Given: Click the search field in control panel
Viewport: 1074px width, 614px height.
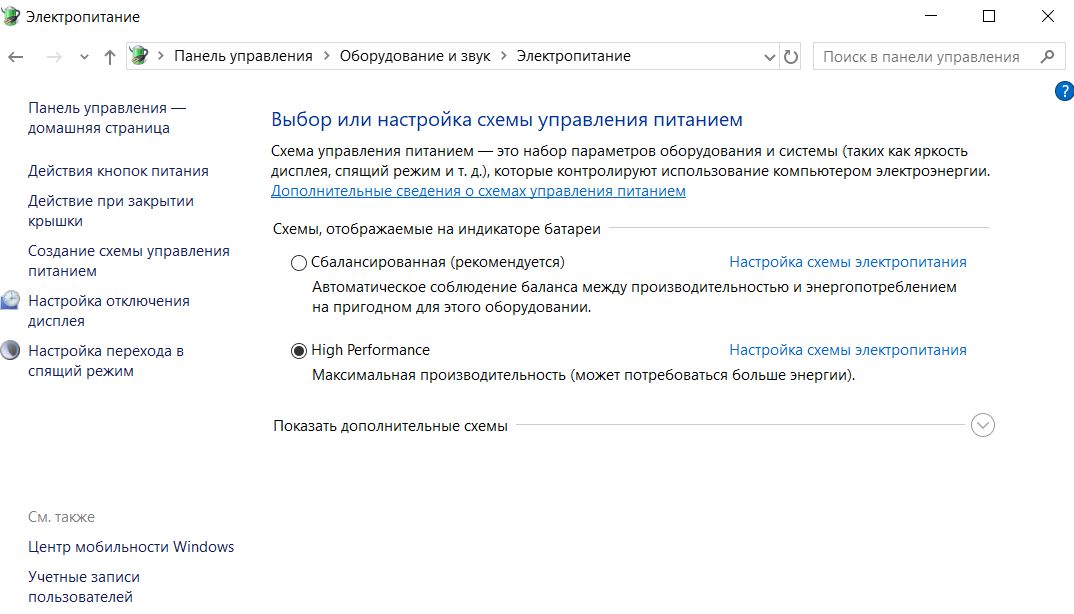Looking at the screenshot, I should 938,56.
